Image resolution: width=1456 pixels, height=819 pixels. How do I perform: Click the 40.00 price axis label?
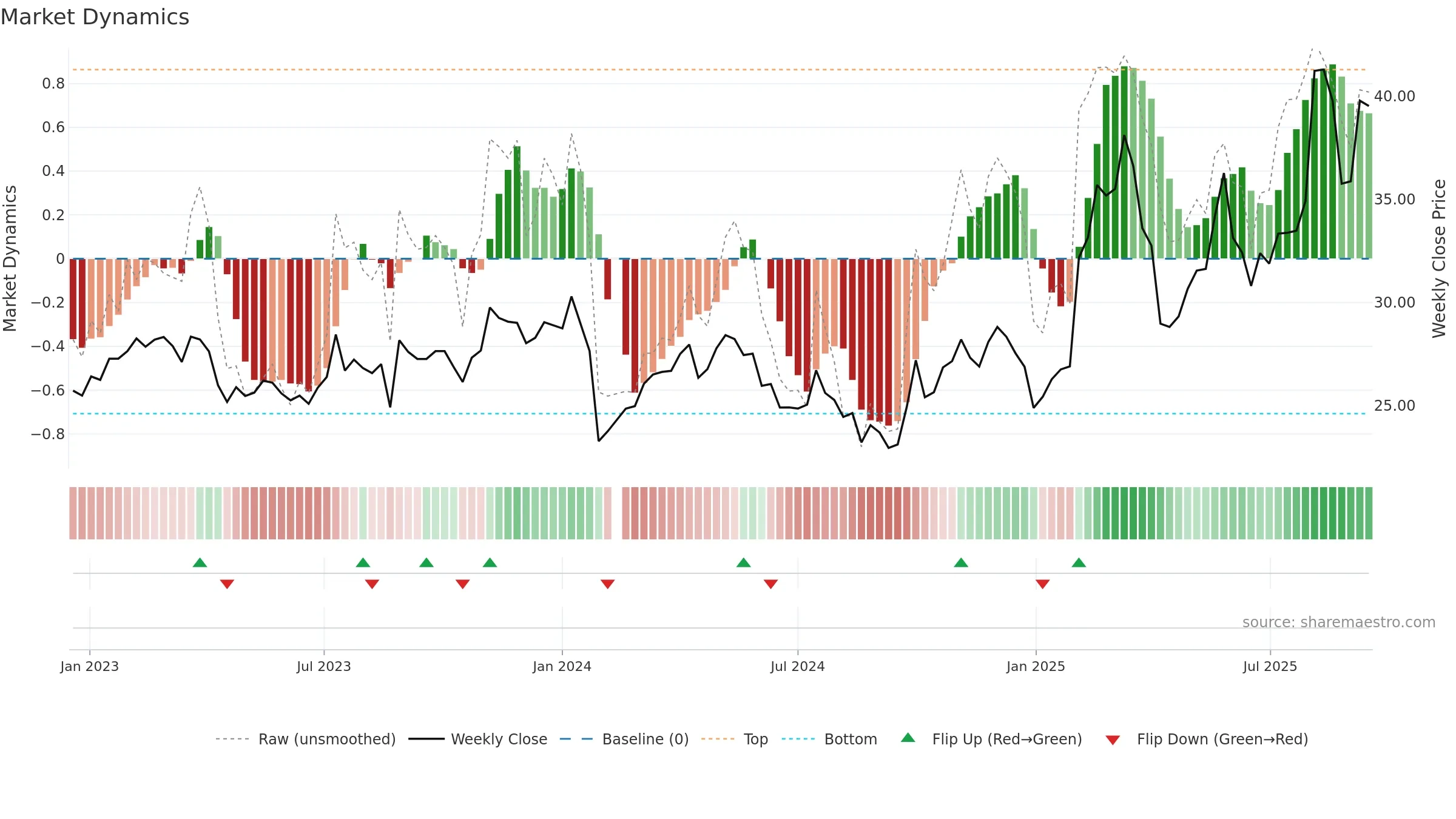(1395, 96)
